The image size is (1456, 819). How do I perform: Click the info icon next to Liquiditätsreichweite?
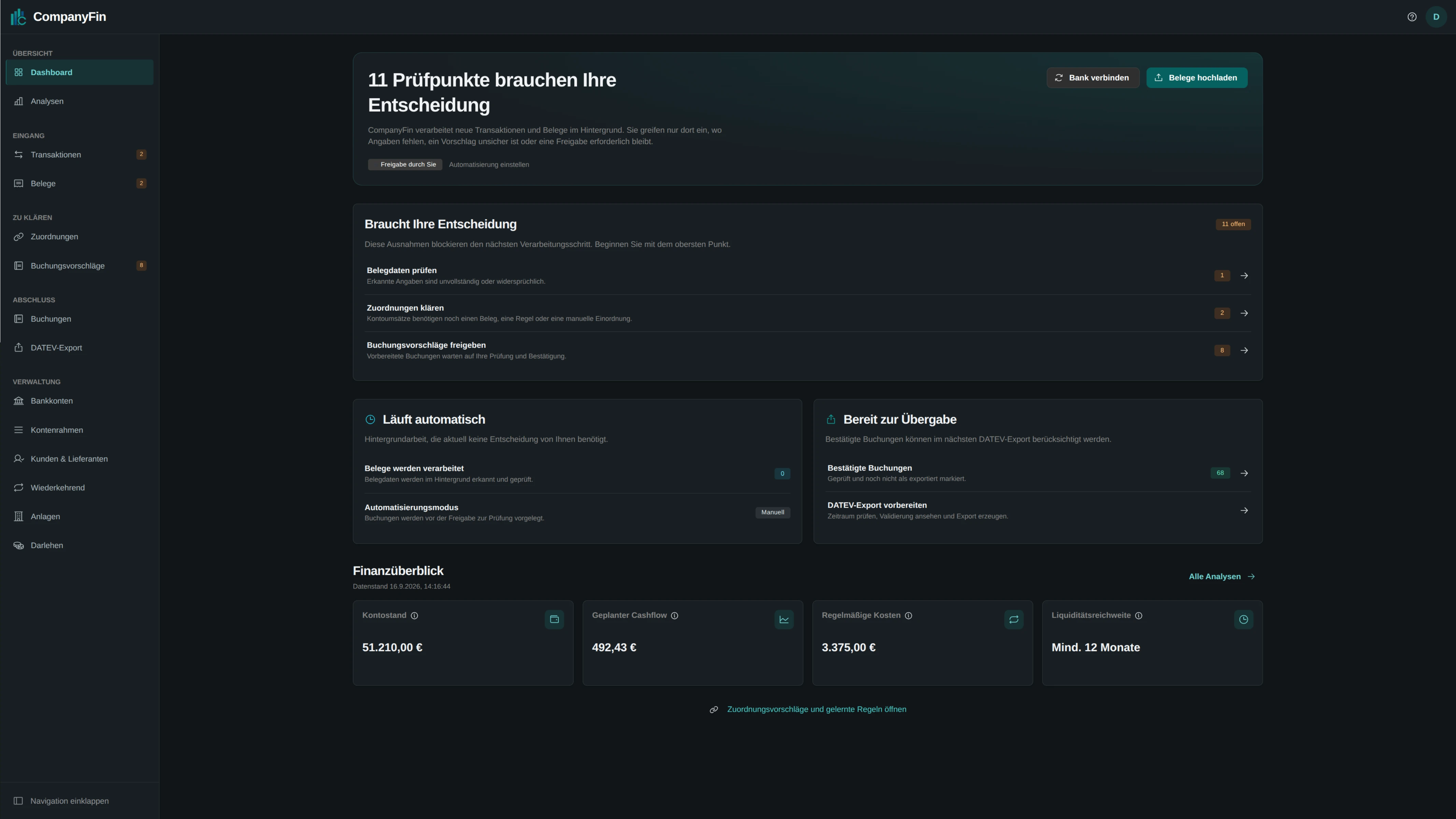(1138, 616)
